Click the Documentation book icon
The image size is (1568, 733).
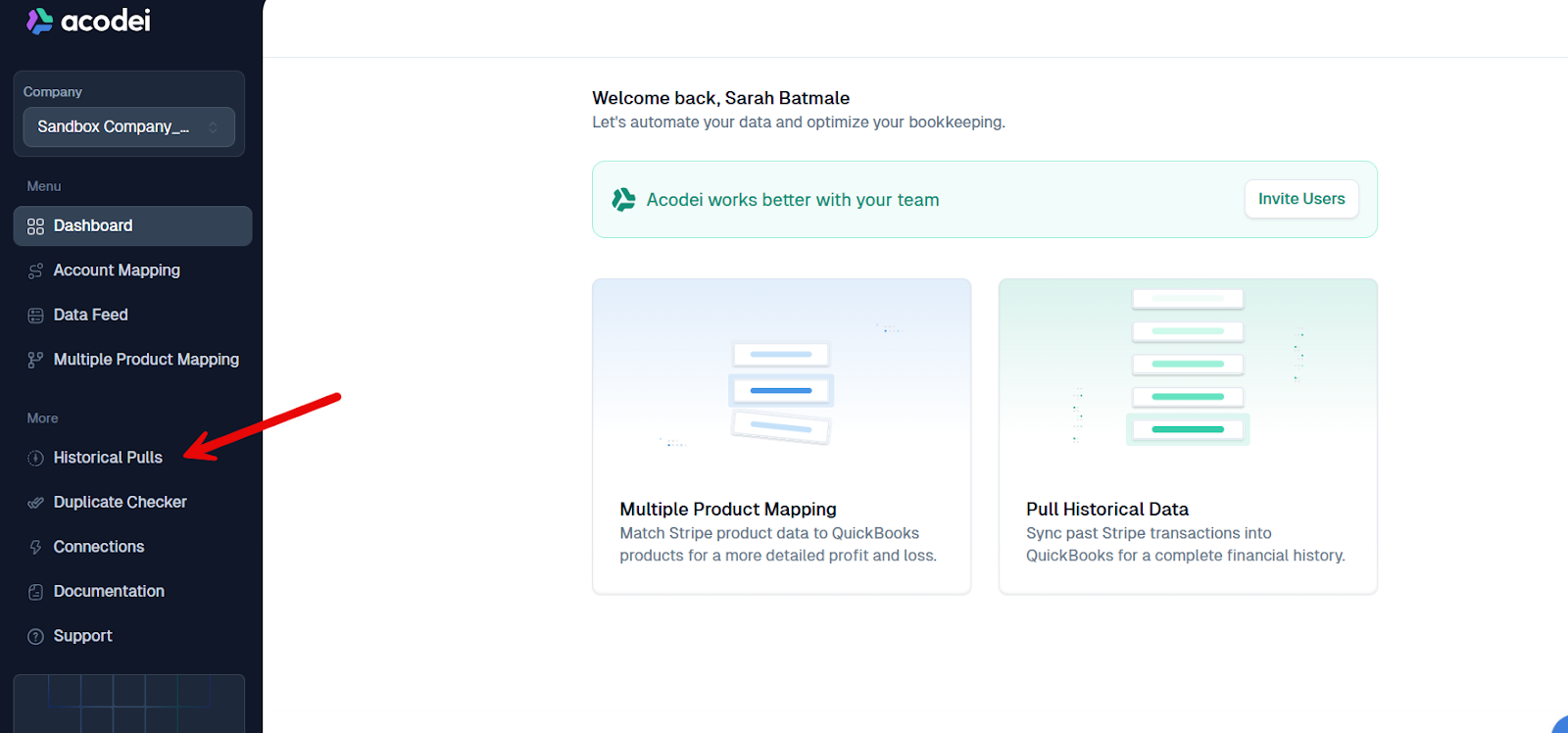(35, 592)
